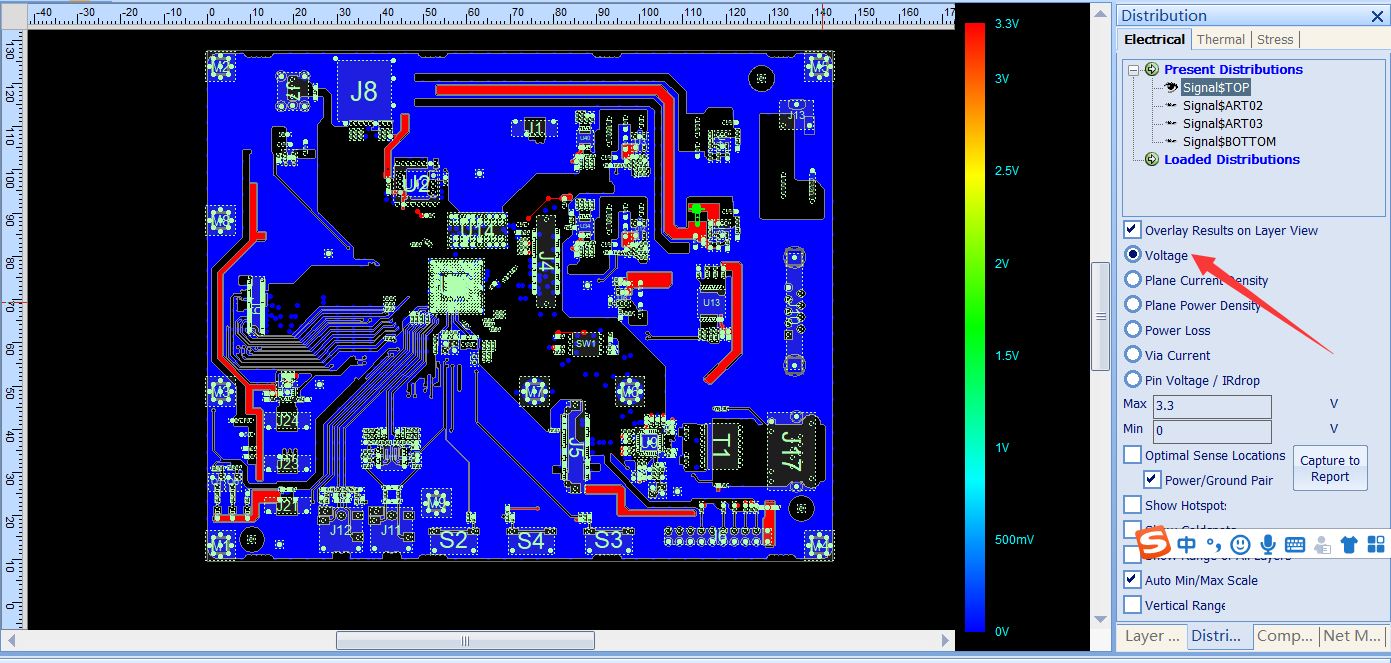Show the Signal$BOTTOM distribution via its eye icon
This screenshot has width=1391, height=663.
tap(1171, 141)
